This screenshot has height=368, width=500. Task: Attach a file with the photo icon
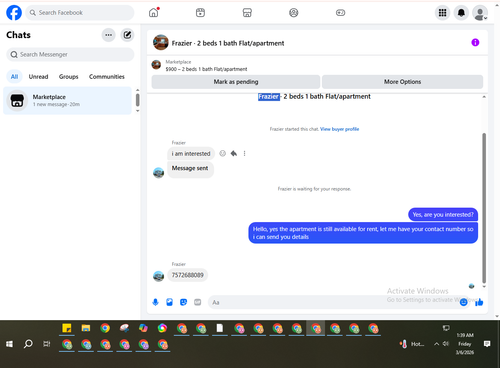click(169, 302)
